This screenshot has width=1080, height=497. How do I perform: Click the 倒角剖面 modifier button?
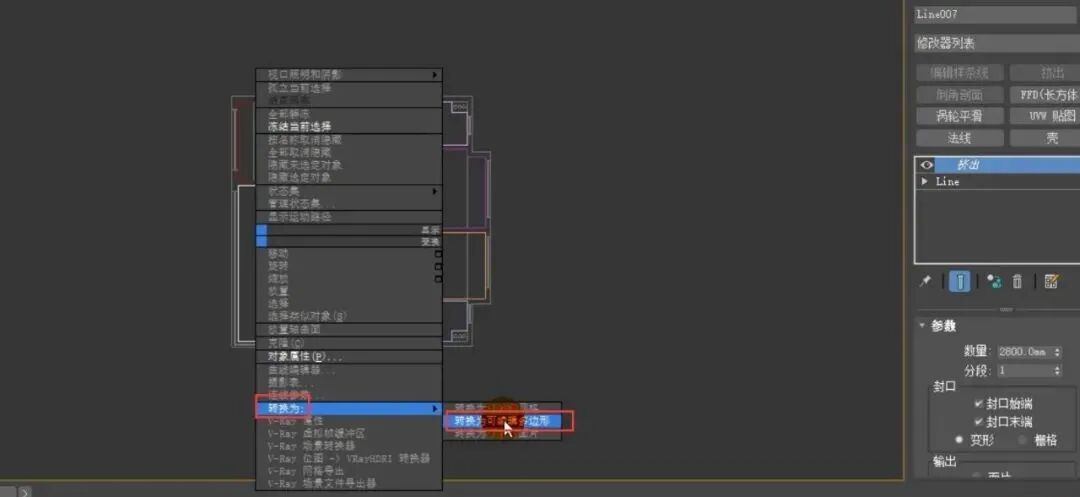[x=959, y=95]
